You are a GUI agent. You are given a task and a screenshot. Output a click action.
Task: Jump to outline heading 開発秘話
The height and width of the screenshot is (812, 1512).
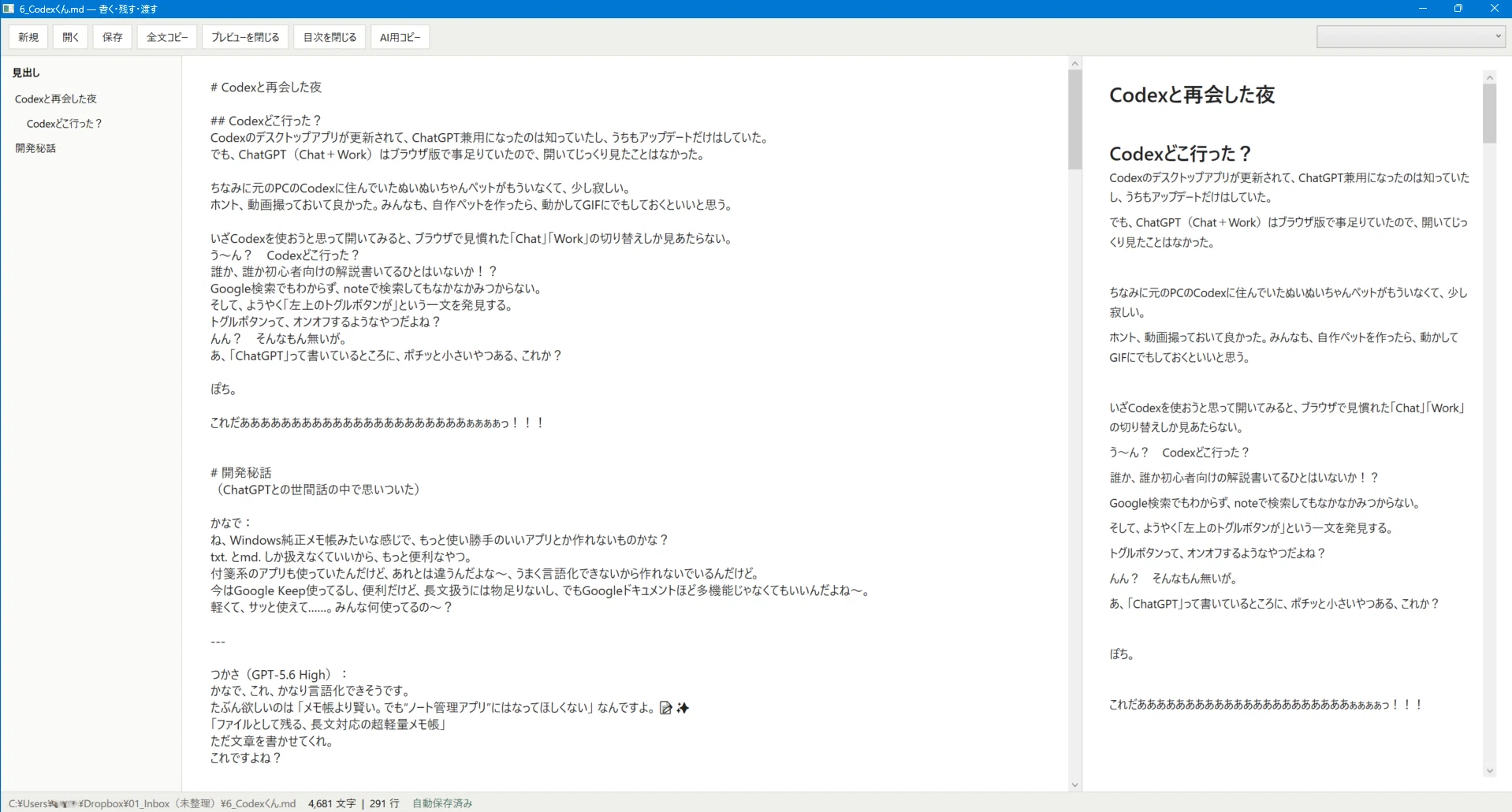click(x=35, y=148)
